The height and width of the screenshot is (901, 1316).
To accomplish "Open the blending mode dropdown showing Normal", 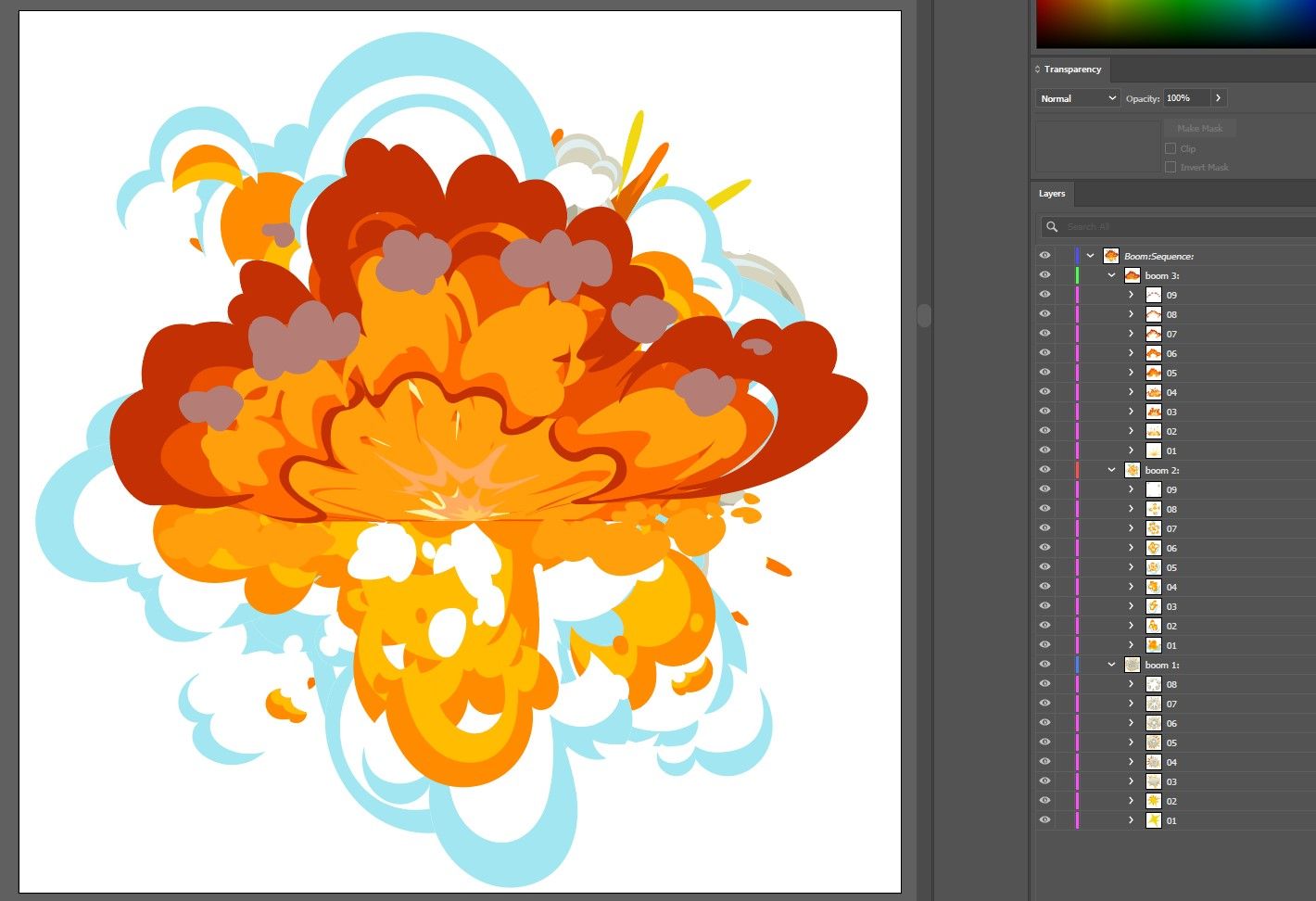I will (1077, 97).
